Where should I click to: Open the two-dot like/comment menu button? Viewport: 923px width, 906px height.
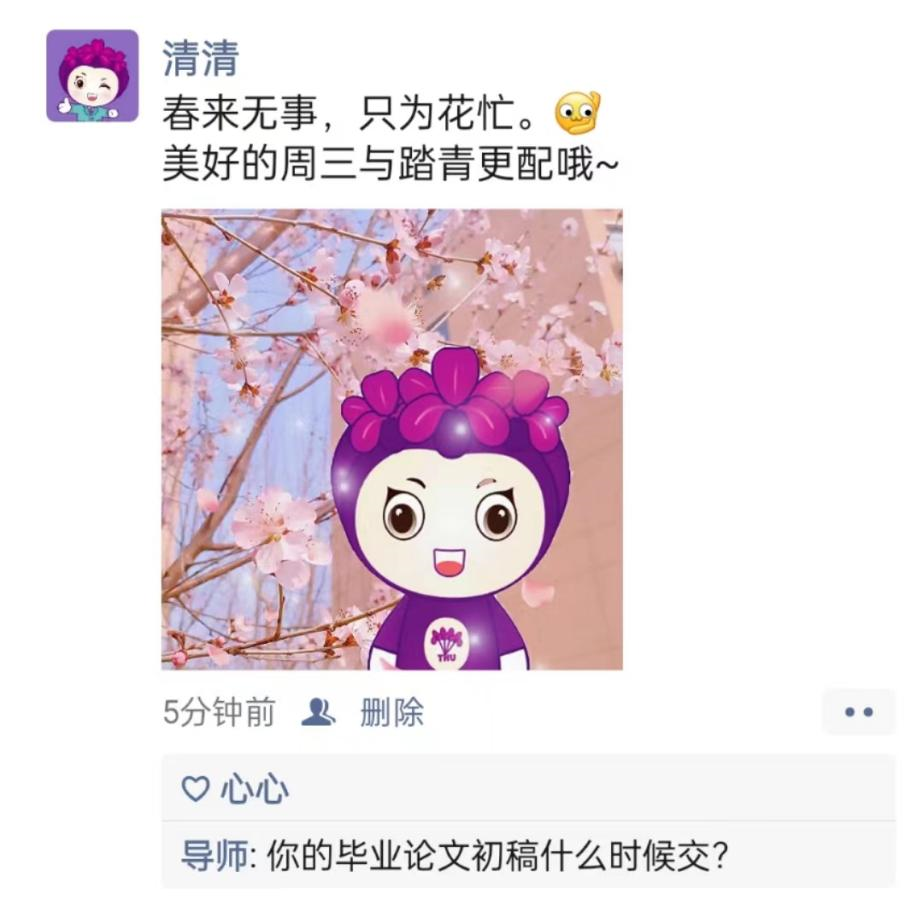(858, 712)
